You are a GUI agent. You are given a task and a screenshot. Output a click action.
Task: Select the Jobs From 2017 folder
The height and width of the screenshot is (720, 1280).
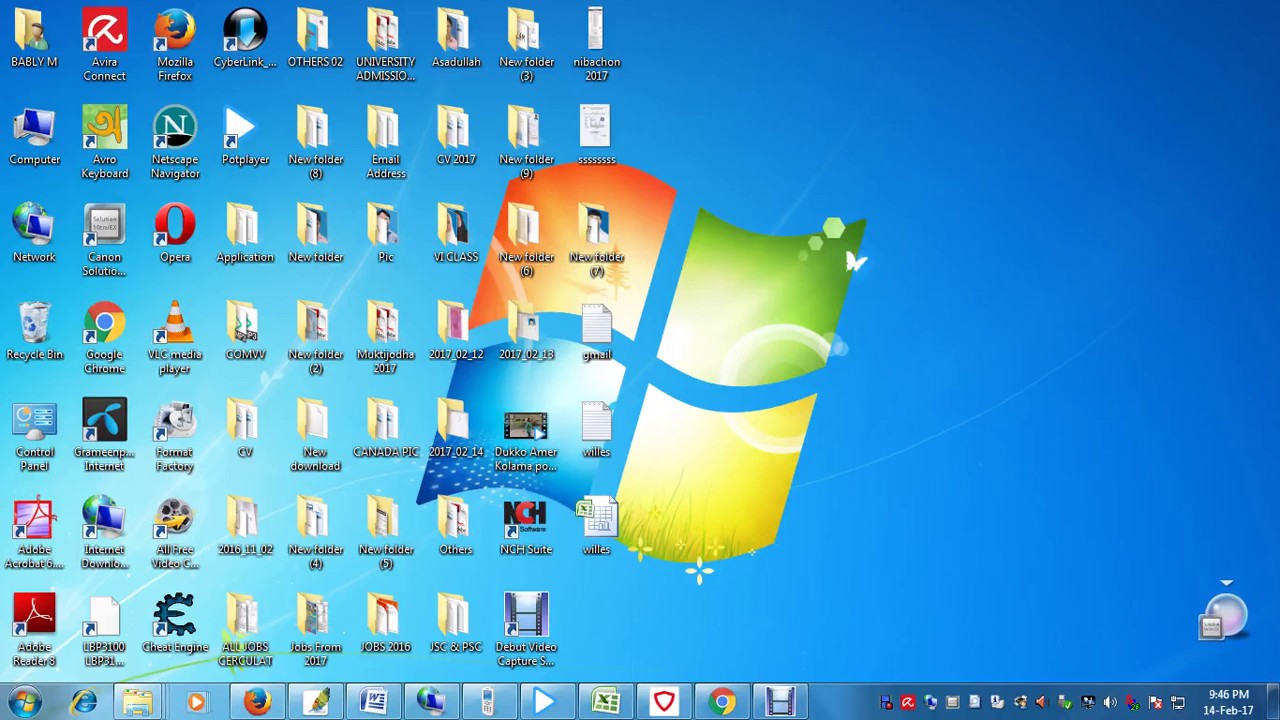tap(315, 631)
